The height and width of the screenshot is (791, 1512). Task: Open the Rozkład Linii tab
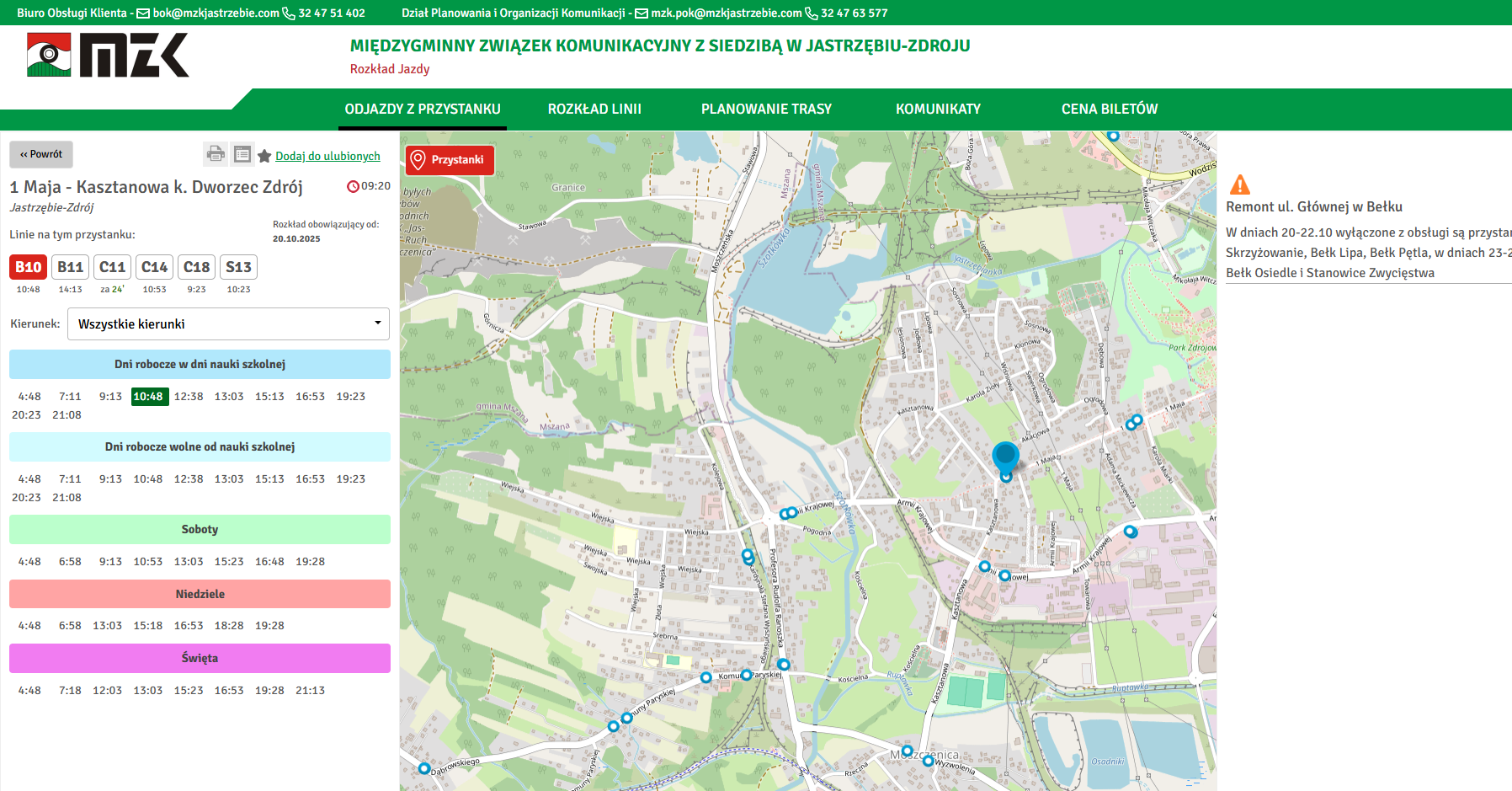point(594,109)
